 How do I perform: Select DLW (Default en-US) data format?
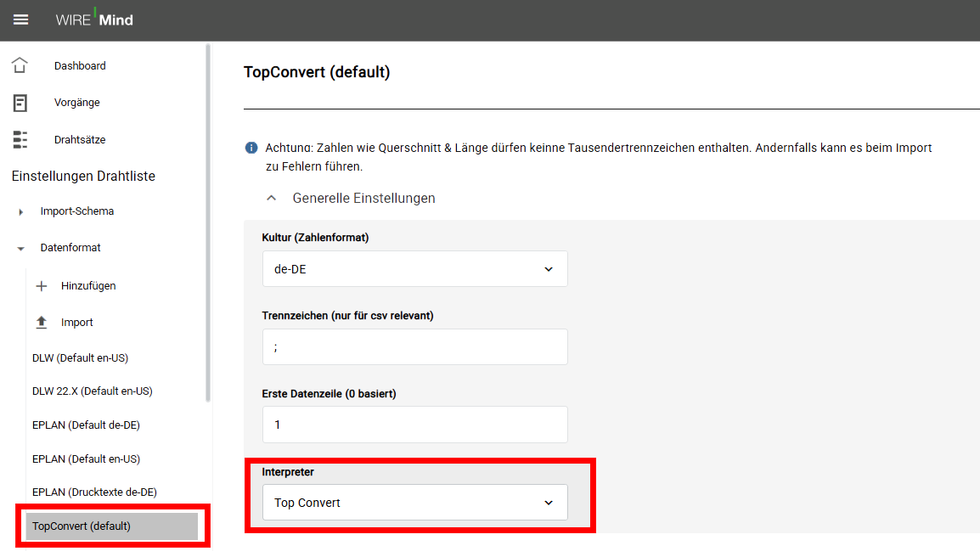tap(80, 358)
